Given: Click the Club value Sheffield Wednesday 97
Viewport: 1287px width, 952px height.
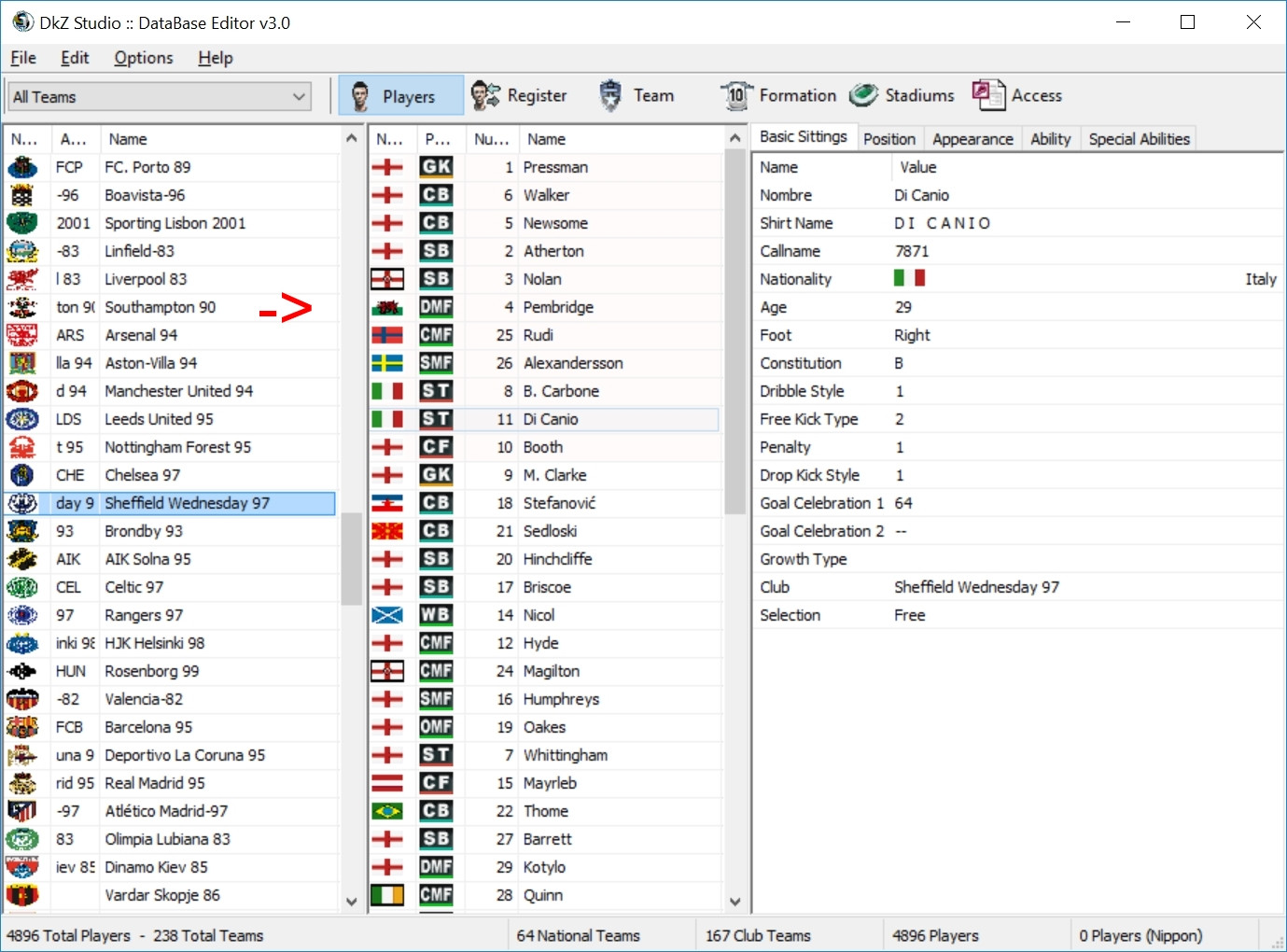Looking at the screenshot, I should click(x=976, y=587).
